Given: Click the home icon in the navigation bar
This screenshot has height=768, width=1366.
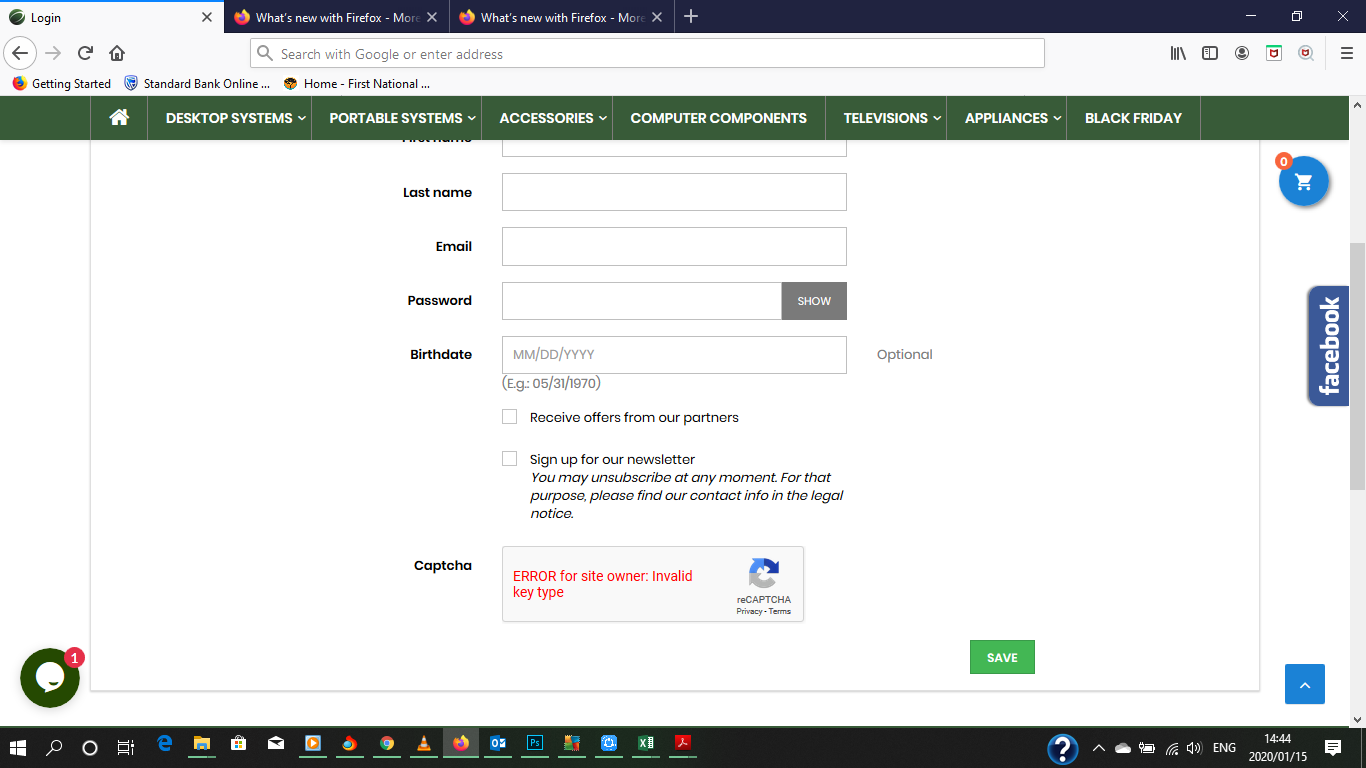Looking at the screenshot, I should coord(119,117).
